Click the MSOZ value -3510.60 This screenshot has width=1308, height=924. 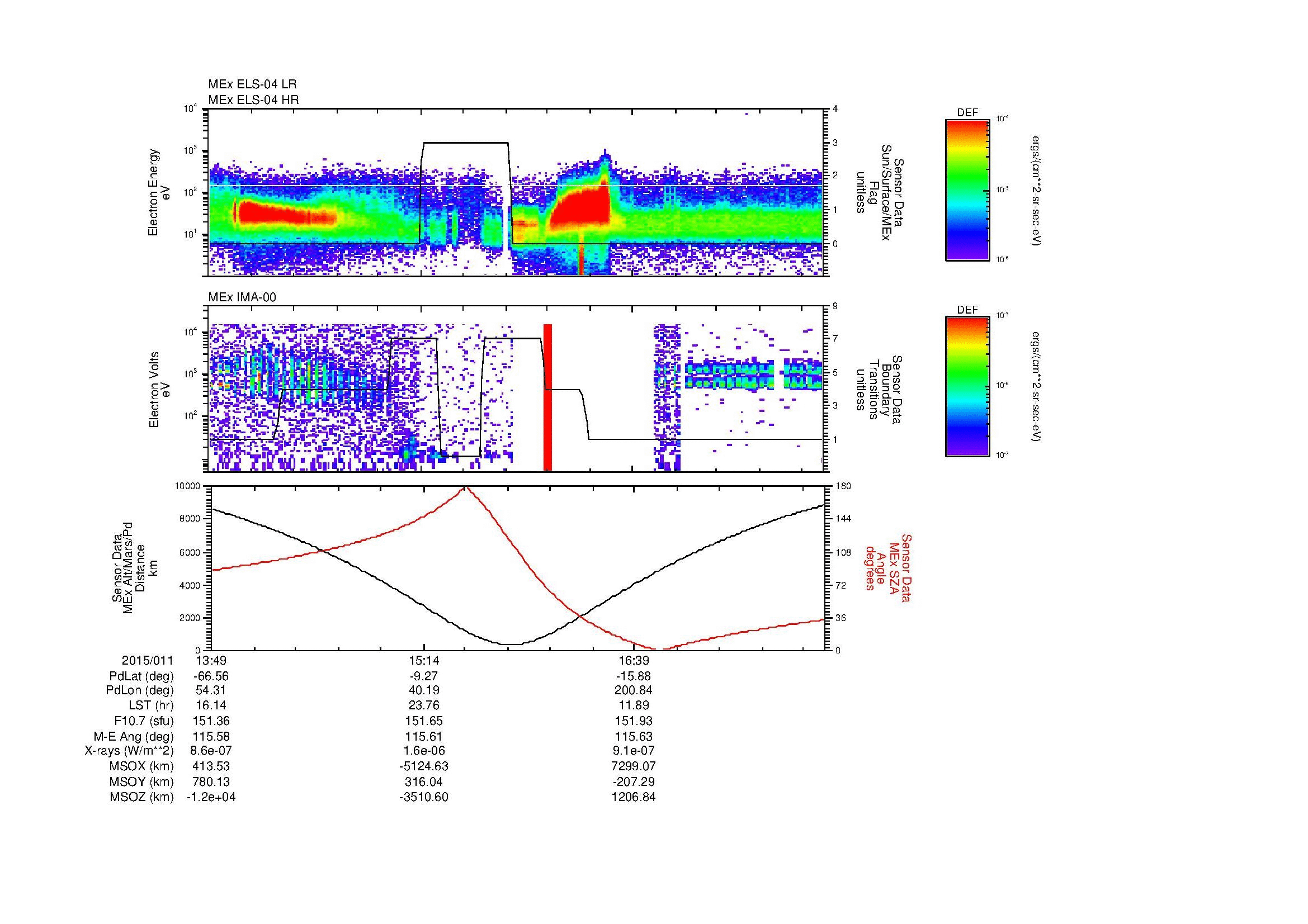[x=424, y=798]
